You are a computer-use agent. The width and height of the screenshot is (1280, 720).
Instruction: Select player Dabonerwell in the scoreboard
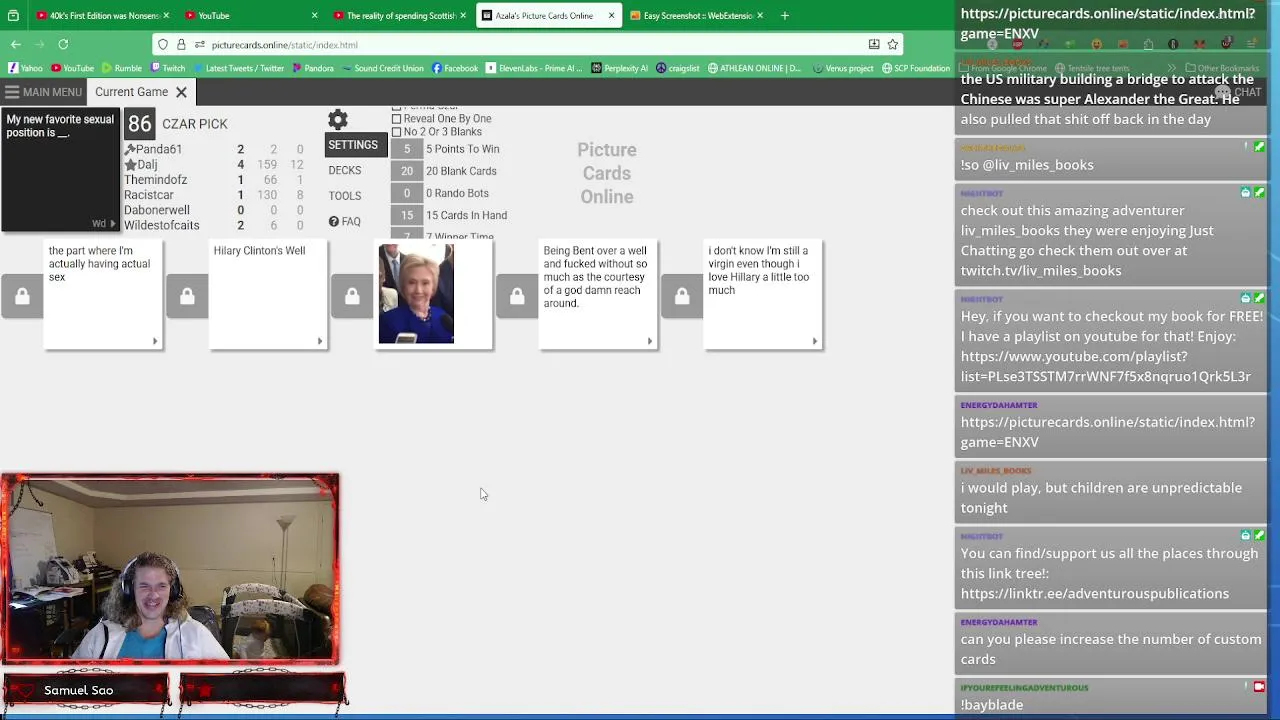[x=156, y=210]
